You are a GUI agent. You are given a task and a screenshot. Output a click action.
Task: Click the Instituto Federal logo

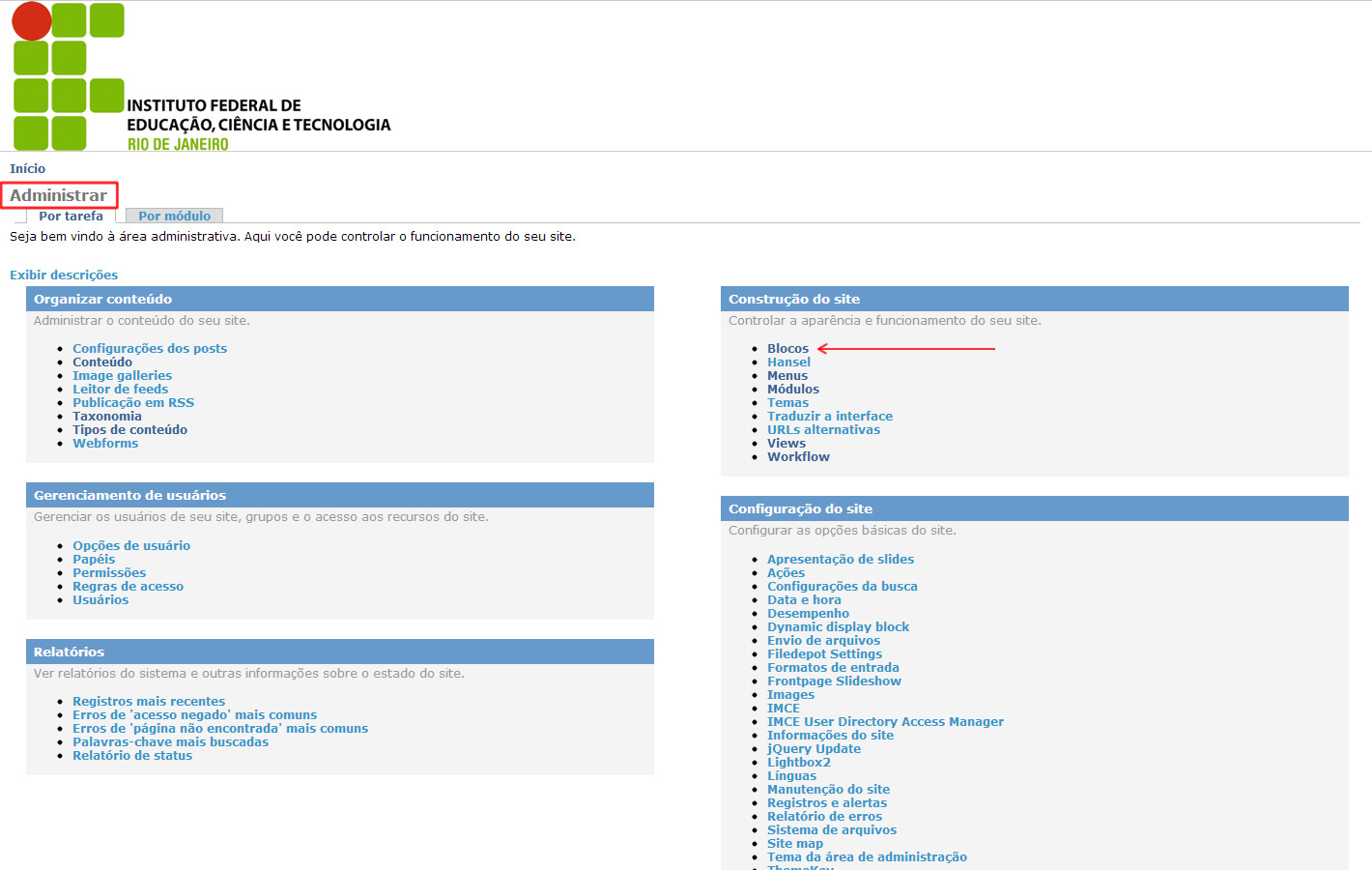201,77
